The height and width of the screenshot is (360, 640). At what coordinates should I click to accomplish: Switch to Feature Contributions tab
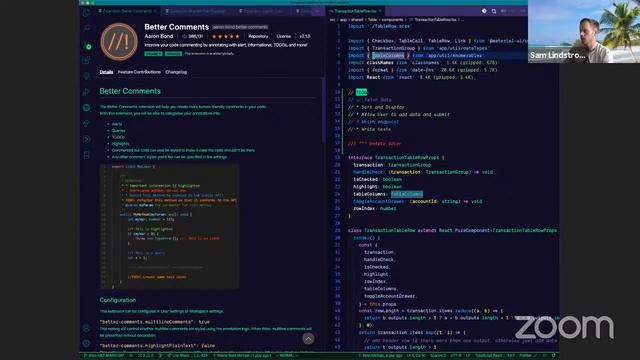pyautogui.click(x=139, y=72)
